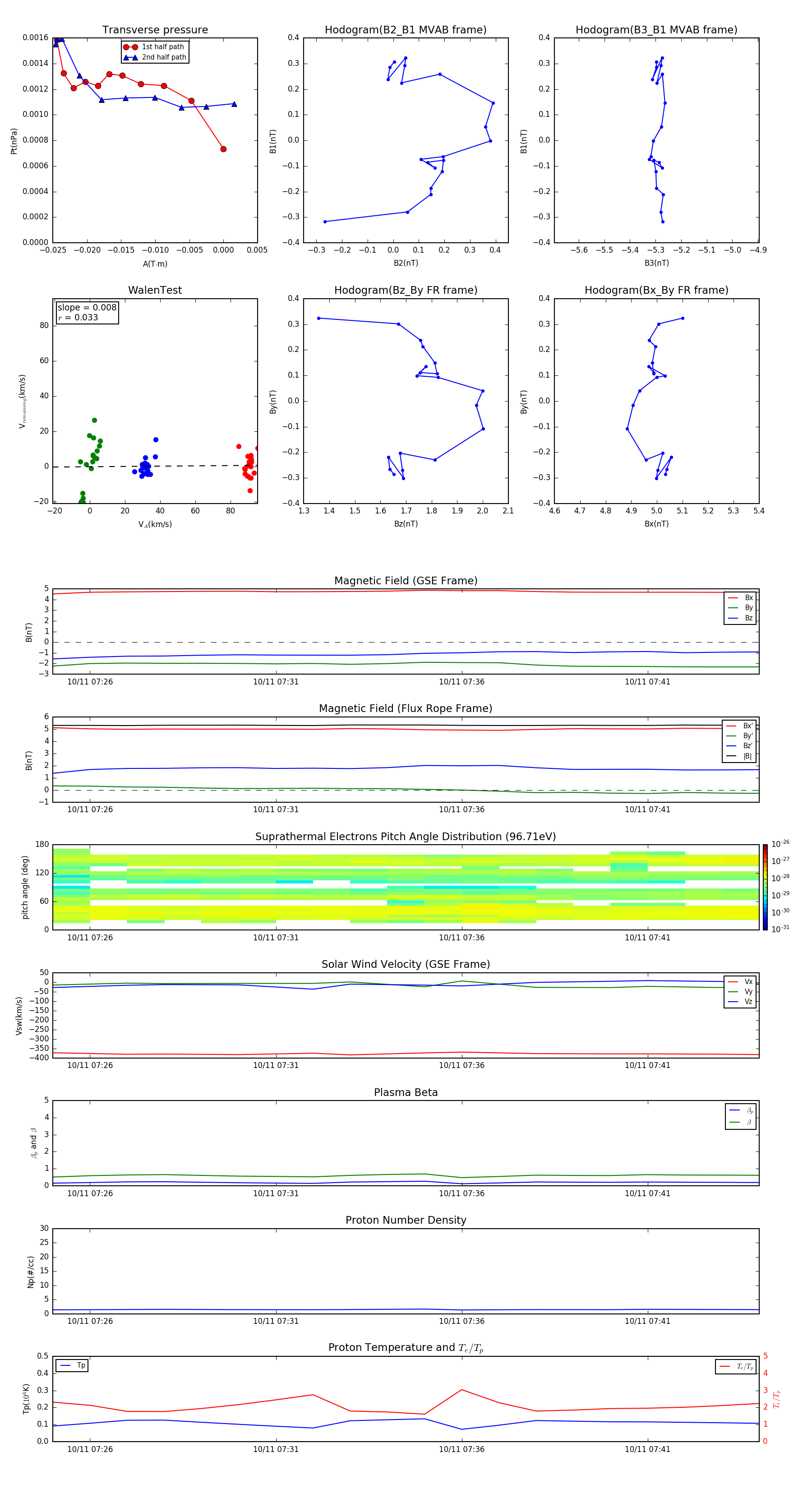Click the By' entry in Flux Rope legend
The width and height of the screenshot is (812, 1489).
tap(740, 736)
